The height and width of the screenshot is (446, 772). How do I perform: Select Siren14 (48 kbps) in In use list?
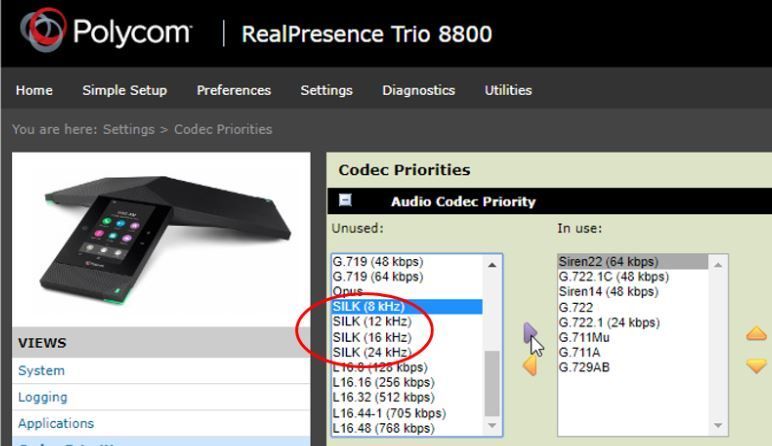tap(633, 291)
